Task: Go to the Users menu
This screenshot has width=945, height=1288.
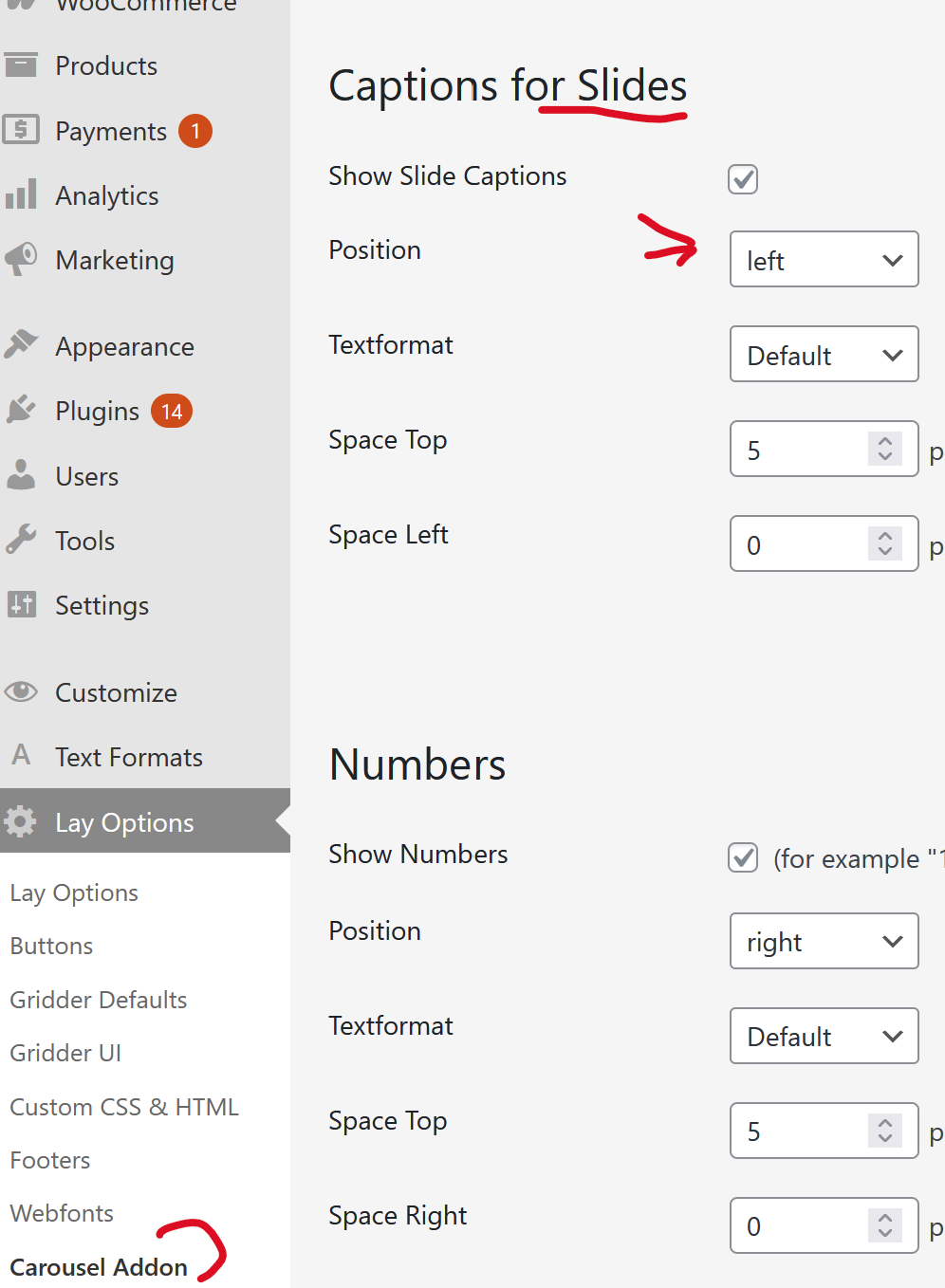Action: [86, 476]
